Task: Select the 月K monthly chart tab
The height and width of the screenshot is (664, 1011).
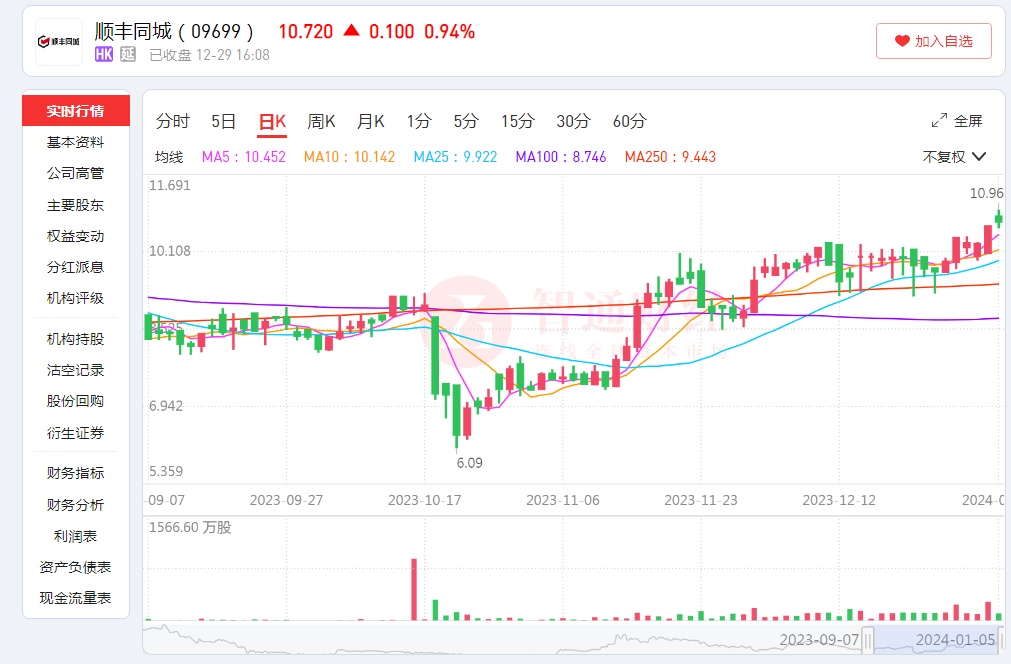Action: coord(371,121)
